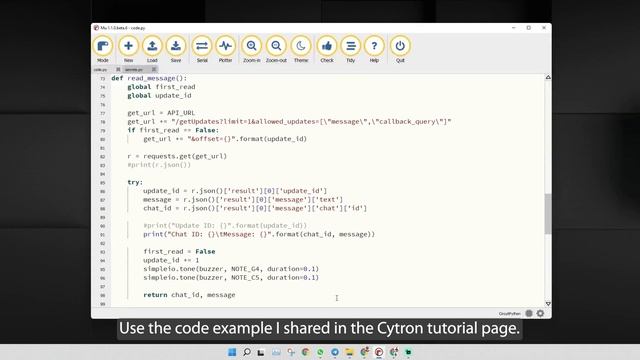Click 'r = requests.get(get_url)' line
Screen dimensions: 640x360
coord(177,156)
